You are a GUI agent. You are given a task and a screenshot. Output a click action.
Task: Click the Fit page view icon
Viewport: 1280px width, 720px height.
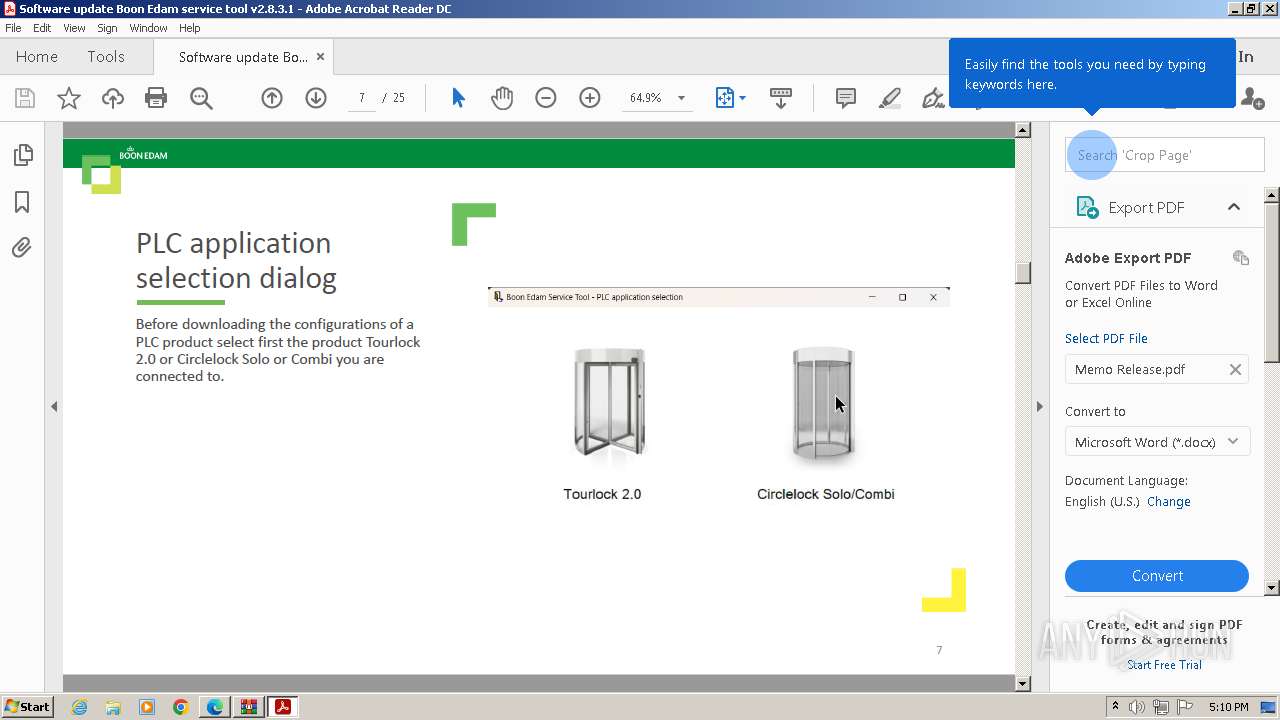(725, 98)
